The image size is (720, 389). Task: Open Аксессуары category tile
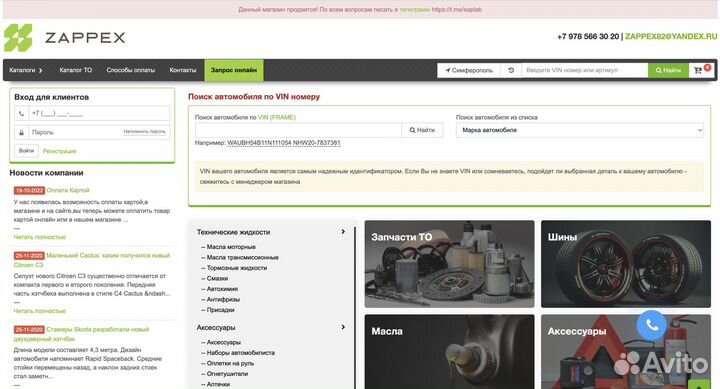(626, 352)
